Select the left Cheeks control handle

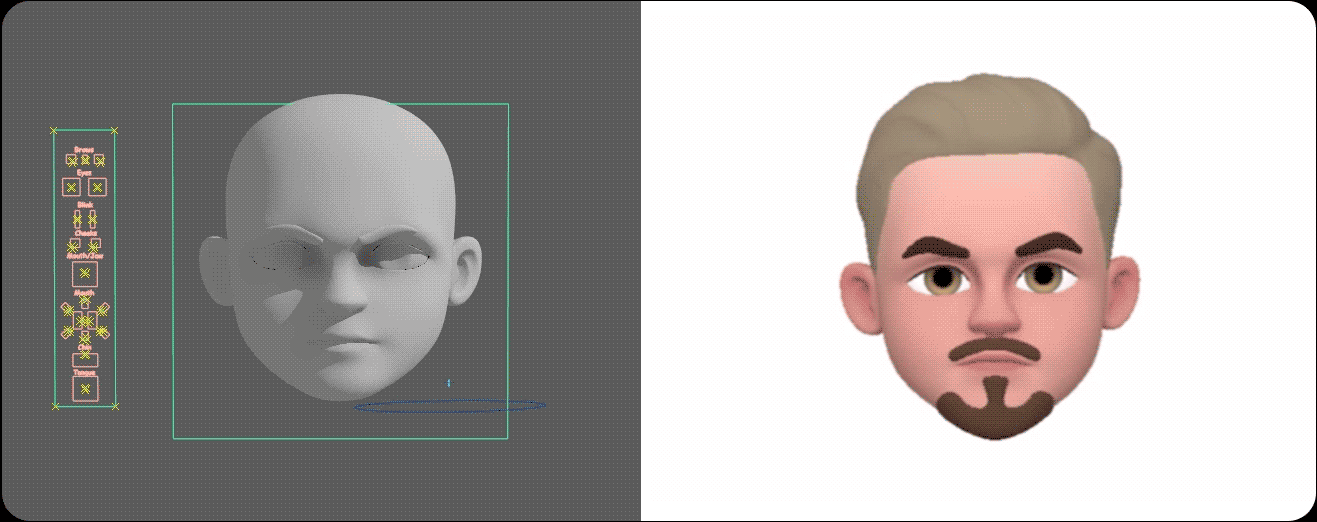click(74, 244)
